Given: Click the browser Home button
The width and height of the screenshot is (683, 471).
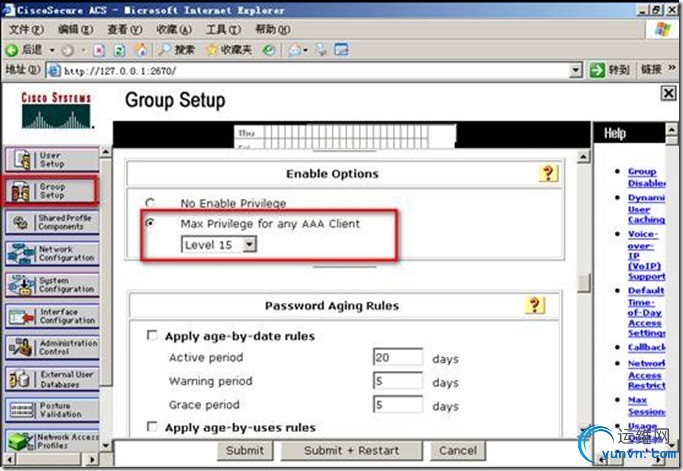Looking at the screenshot, I should 141,50.
